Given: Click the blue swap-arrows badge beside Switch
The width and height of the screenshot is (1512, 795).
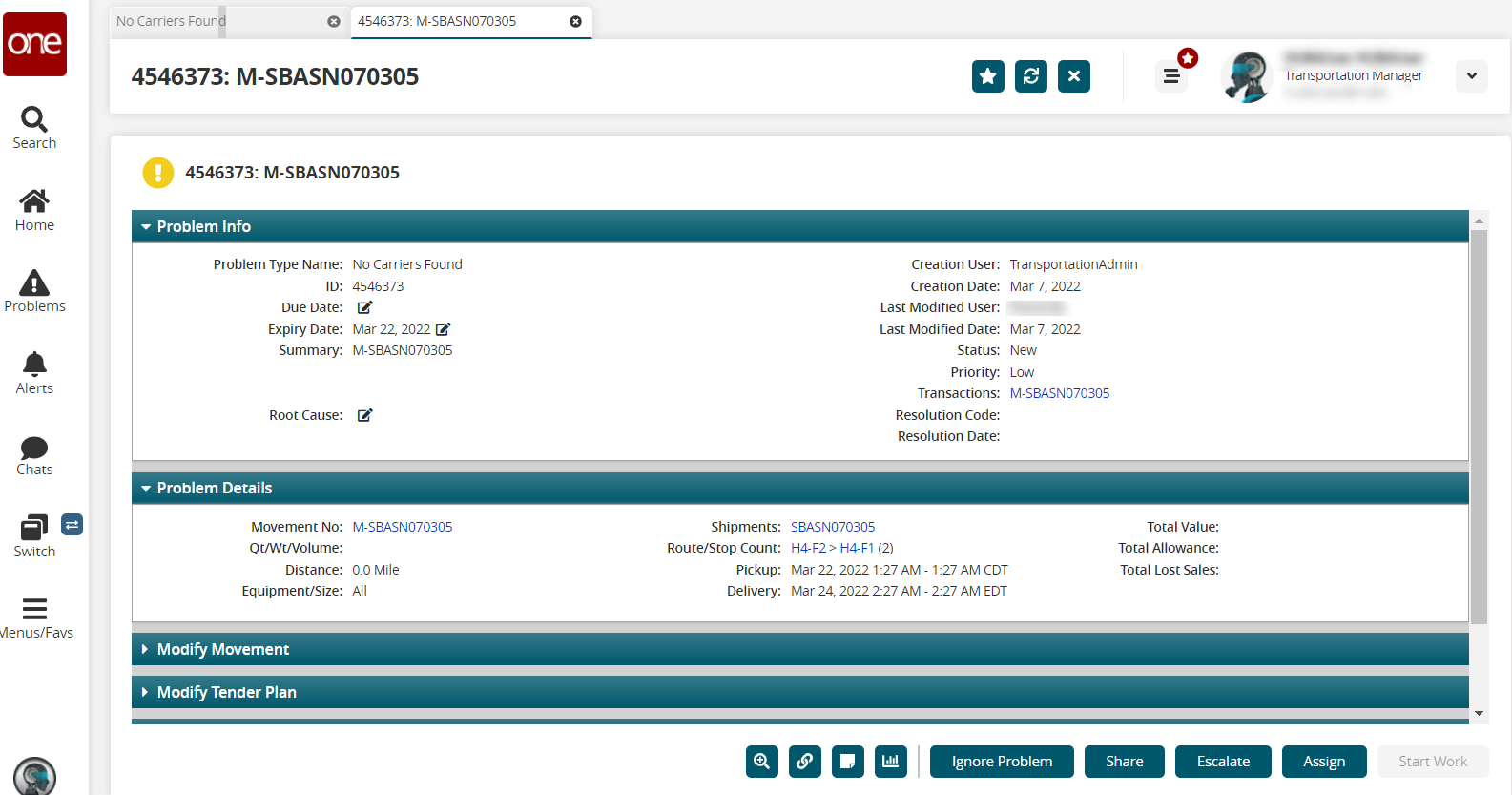Looking at the screenshot, I should tap(72, 524).
